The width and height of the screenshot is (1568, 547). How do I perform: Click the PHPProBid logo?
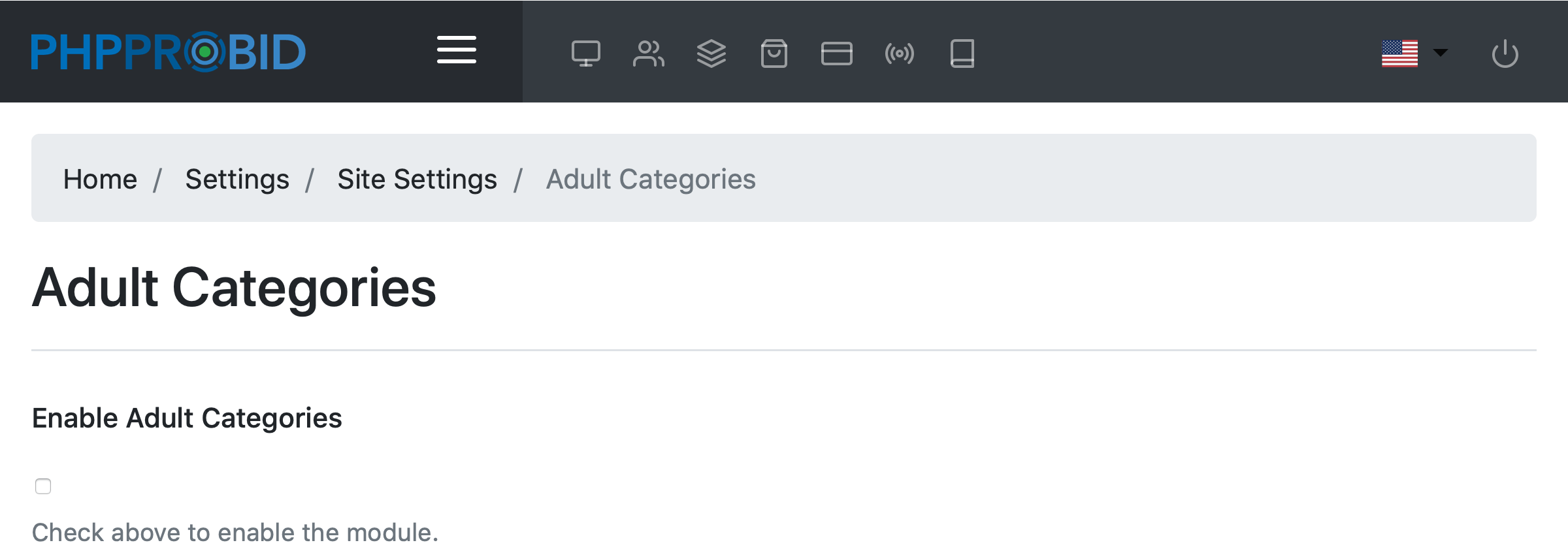(168, 52)
